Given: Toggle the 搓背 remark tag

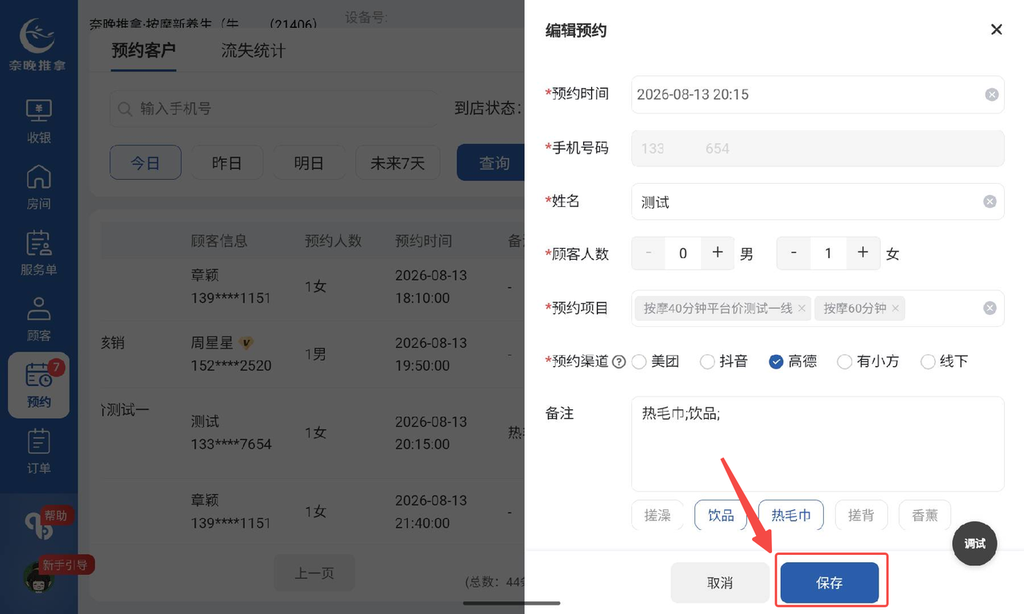Looking at the screenshot, I should [x=861, y=515].
